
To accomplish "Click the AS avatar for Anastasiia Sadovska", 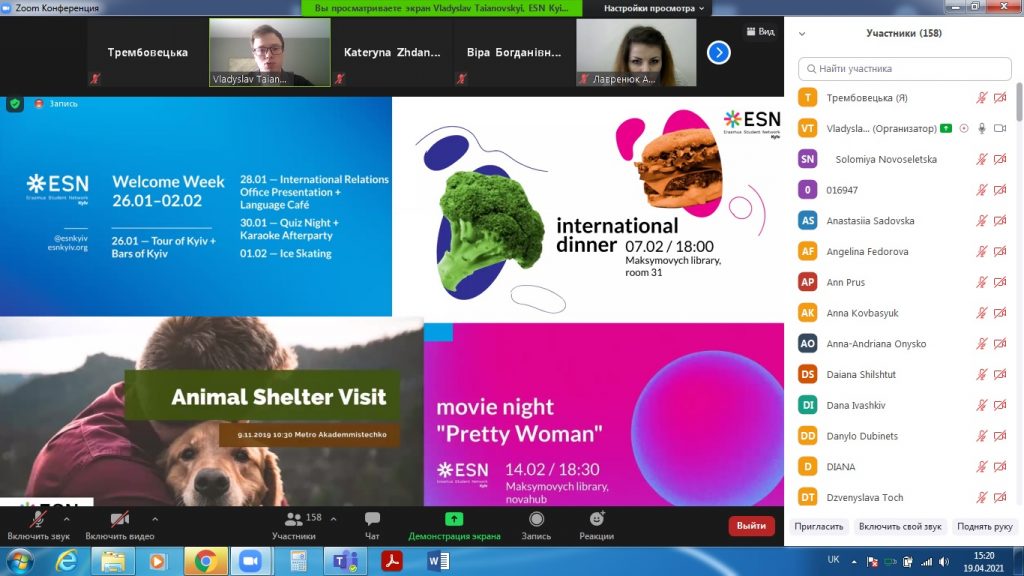I will (x=808, y=221).
